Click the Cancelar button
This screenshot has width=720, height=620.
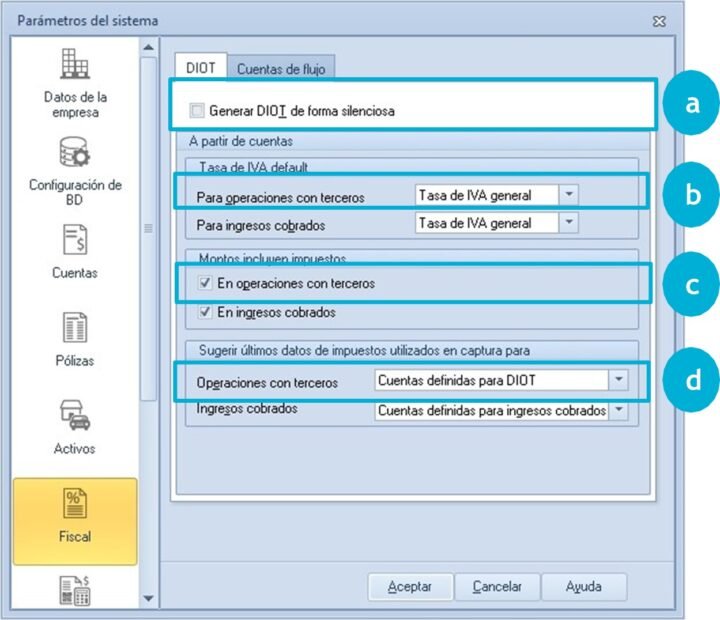tap(497, 586)
